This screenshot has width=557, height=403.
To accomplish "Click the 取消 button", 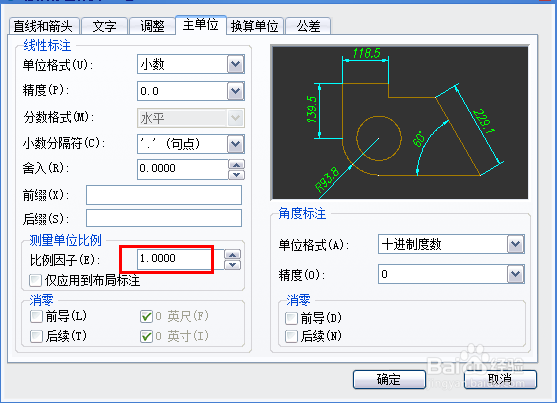I will [500, 380].
